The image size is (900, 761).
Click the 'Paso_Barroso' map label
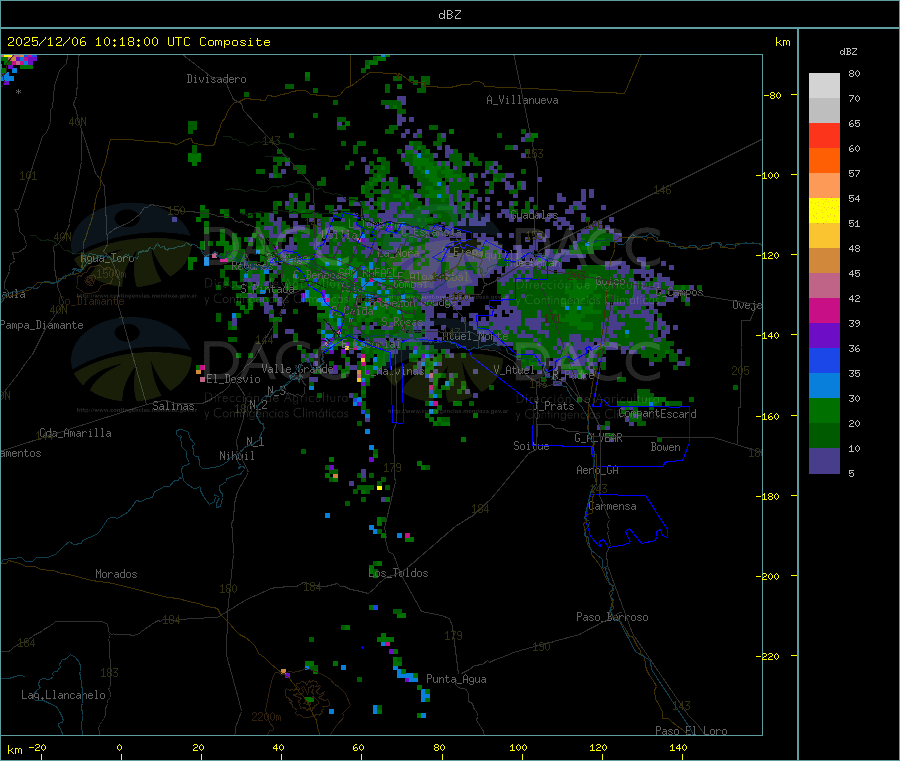[612, 617]
